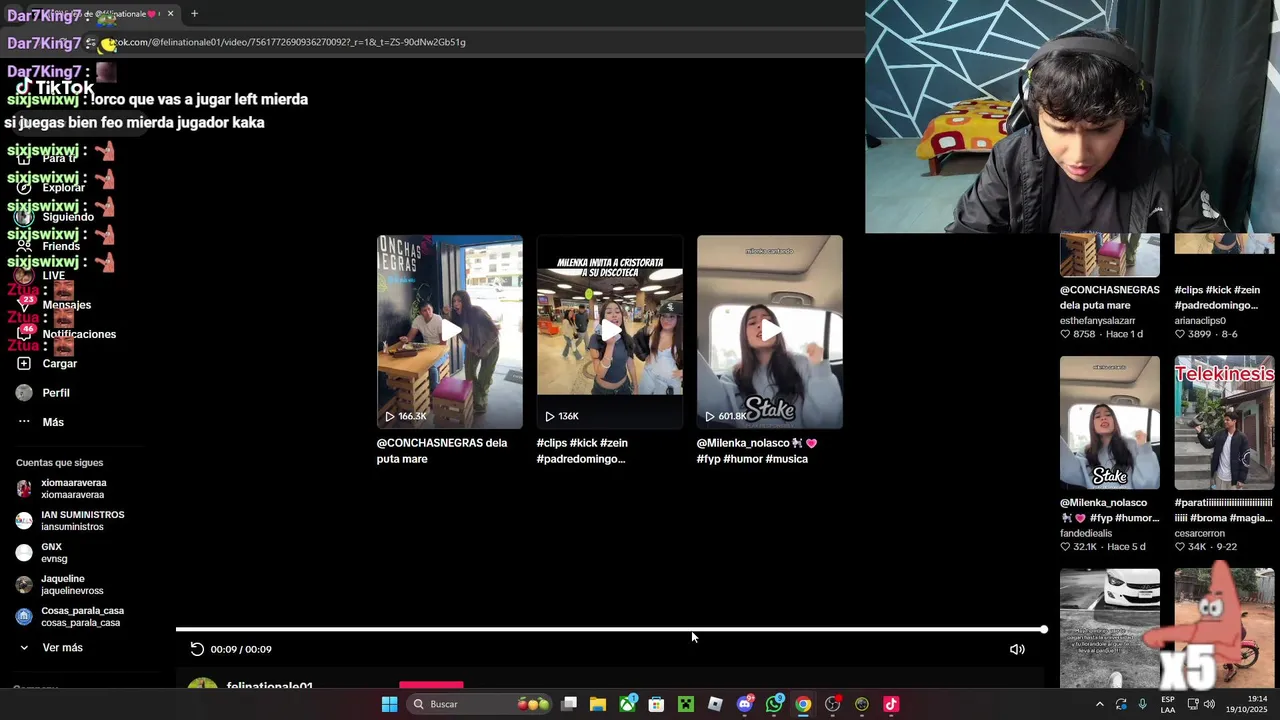
Task: Play the CONCHASNEGRAS suggested video
Action: coord(450,332)
